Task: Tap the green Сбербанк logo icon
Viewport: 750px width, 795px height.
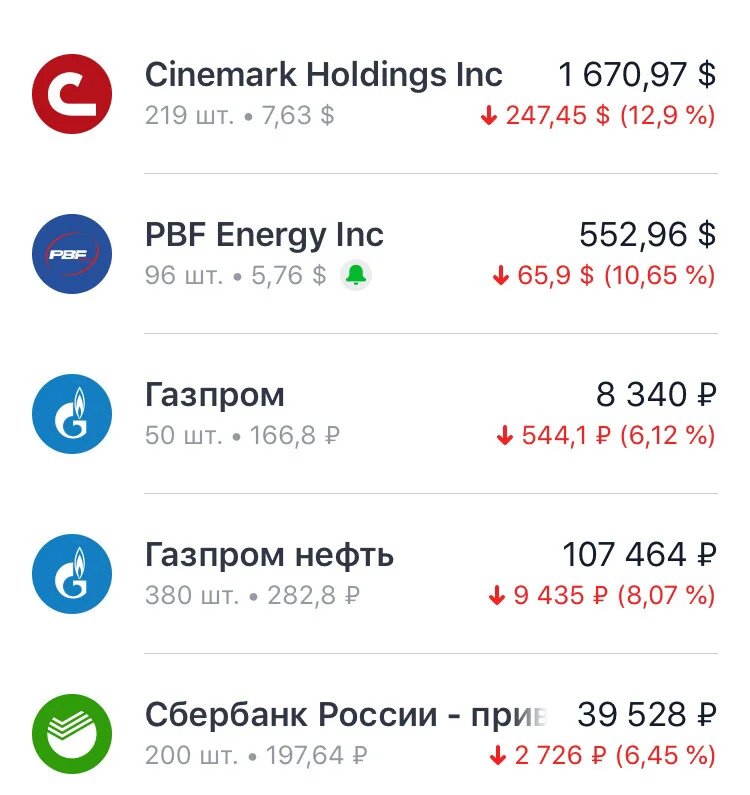Action: 72,734
